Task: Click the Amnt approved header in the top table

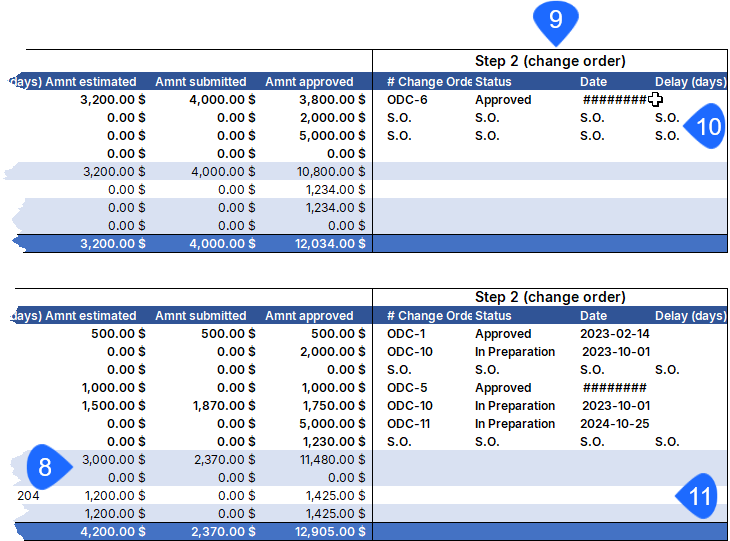Action: [309, 82]
